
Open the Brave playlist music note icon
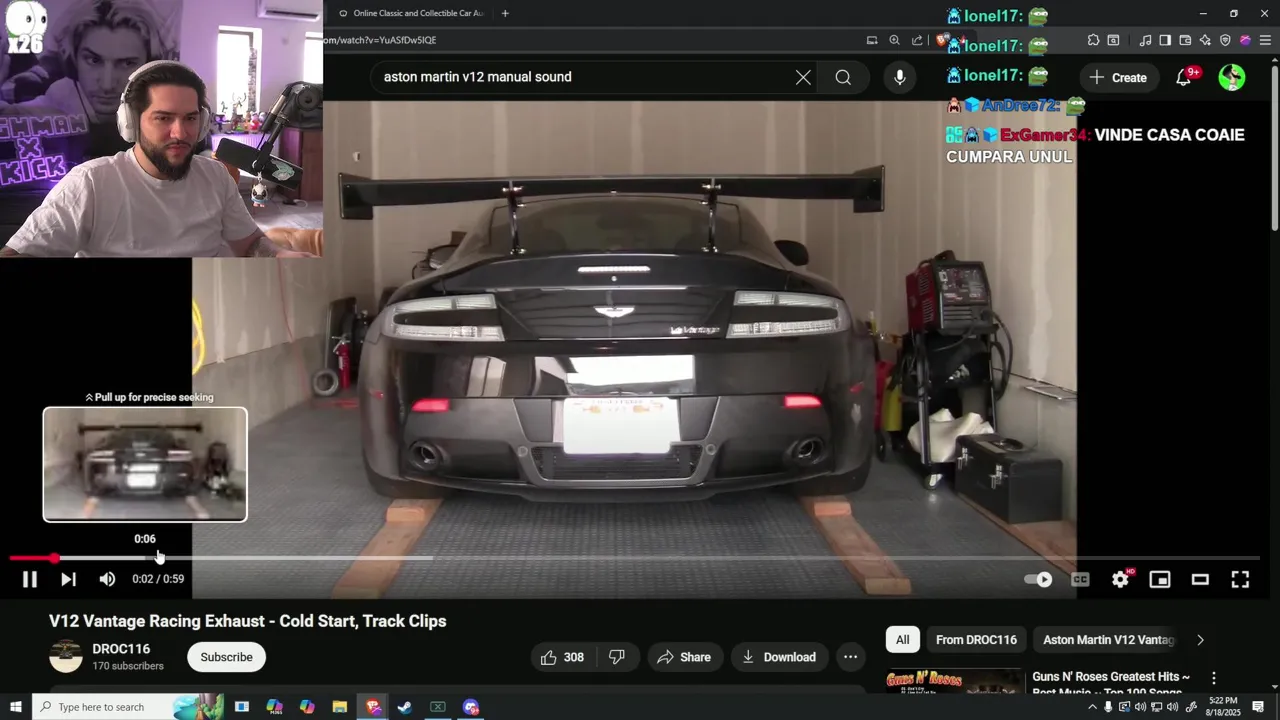(x=1145, y=40)
